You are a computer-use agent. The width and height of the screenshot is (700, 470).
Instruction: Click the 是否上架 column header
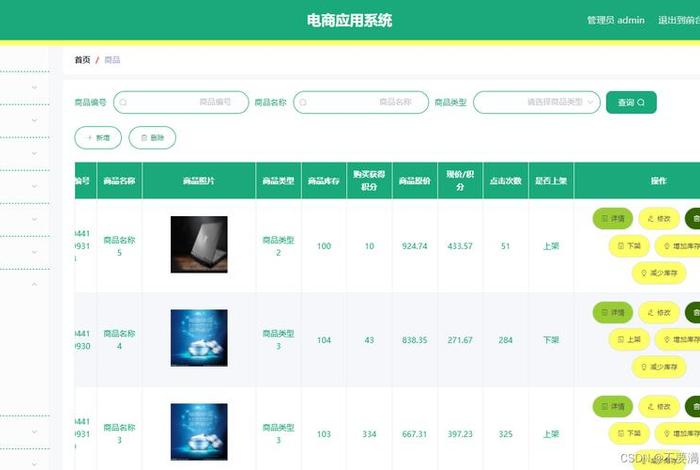tap(551, 181)
